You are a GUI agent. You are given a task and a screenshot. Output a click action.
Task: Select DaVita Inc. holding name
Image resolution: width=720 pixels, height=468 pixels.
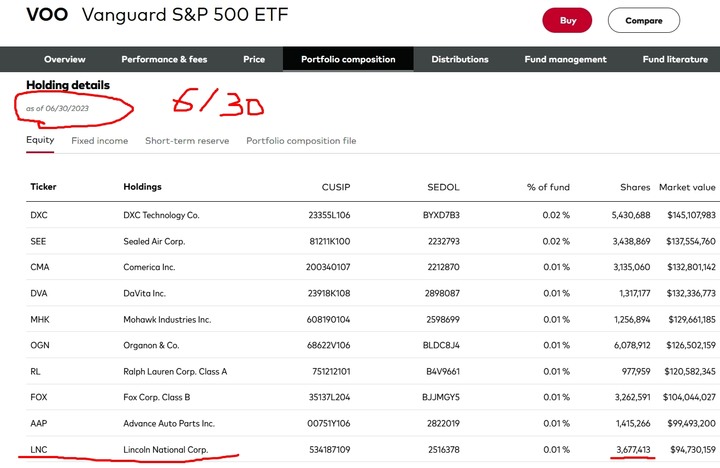tap(144, 293)
